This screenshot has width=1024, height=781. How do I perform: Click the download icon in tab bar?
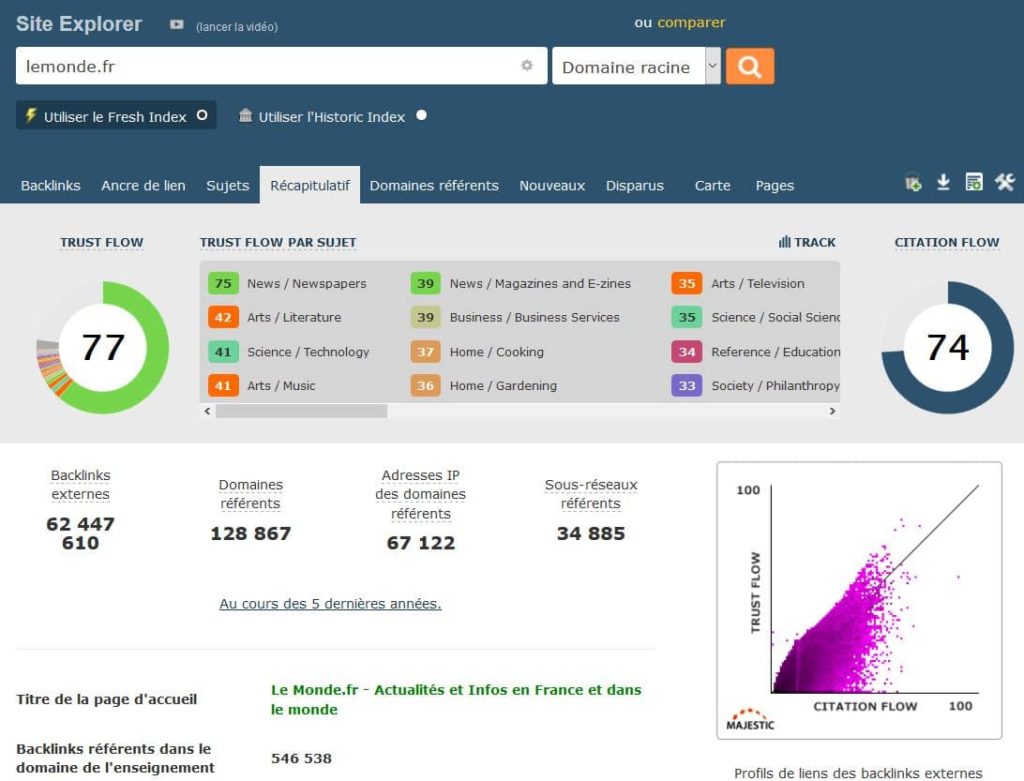(943, 182)
